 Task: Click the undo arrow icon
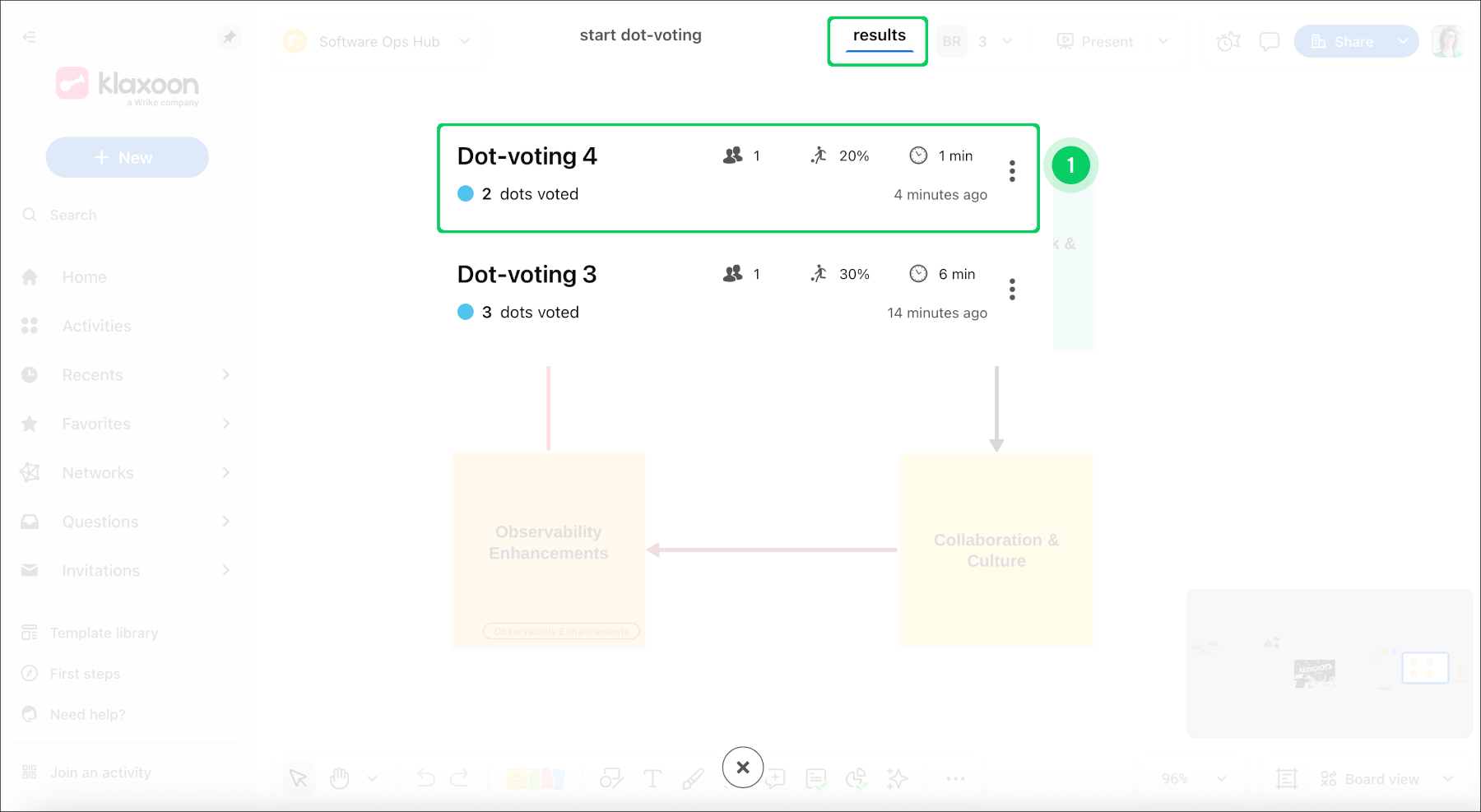pos(425,778)
